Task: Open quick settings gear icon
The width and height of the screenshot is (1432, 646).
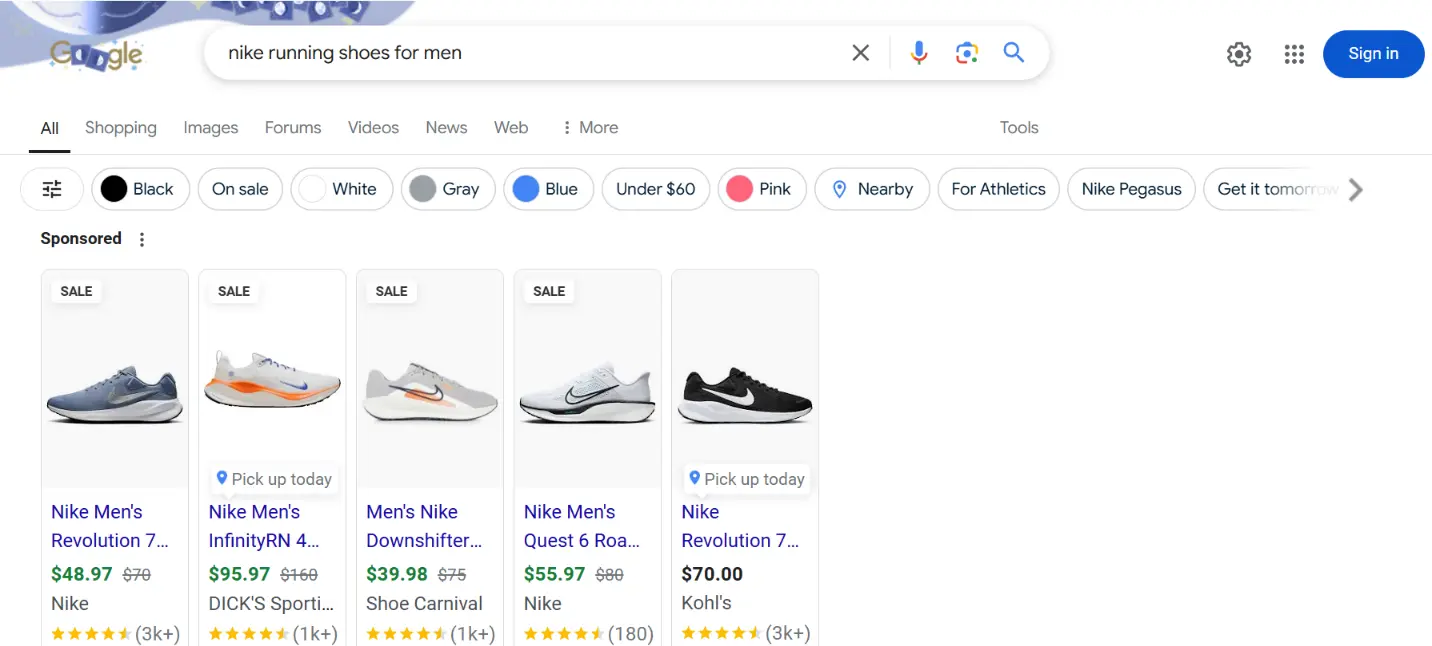Action: pos(1239,54)
